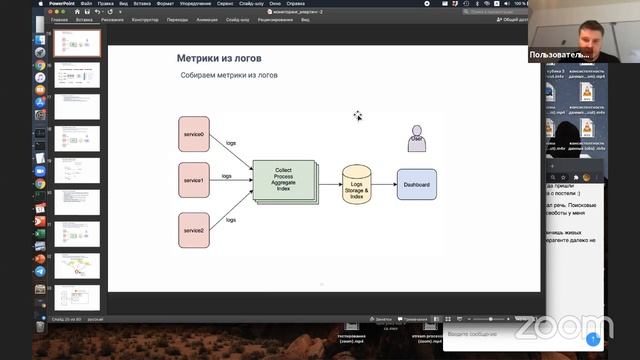The width and height of the screenshot is (640, 360).
Task: Open the Правка menu
Action: (105, 3)
